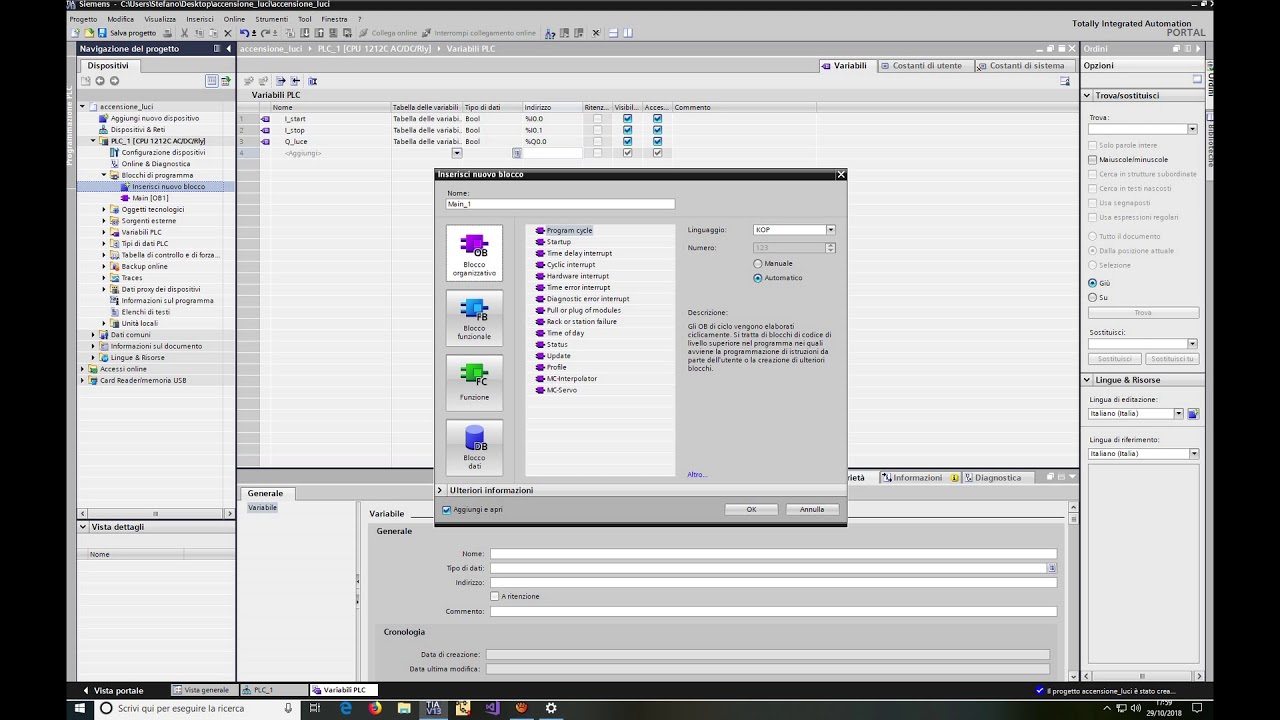Click the cut scissors icon
Viewport: 1280px width, 720px height.
click(185, 33)
